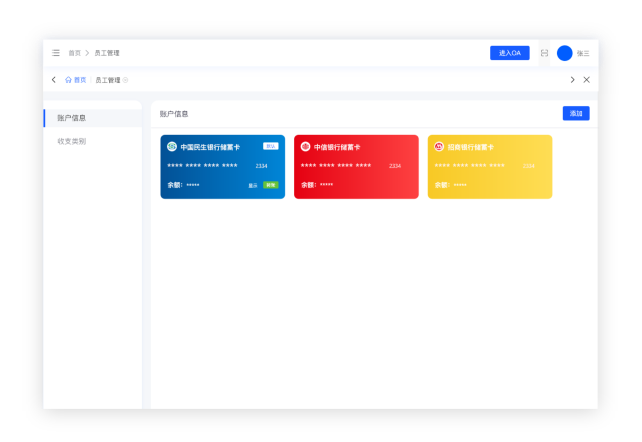This screenshot has height=442, width=642.
Task: Close the 员工管理 tab via its icon
Action: (125, 80)
